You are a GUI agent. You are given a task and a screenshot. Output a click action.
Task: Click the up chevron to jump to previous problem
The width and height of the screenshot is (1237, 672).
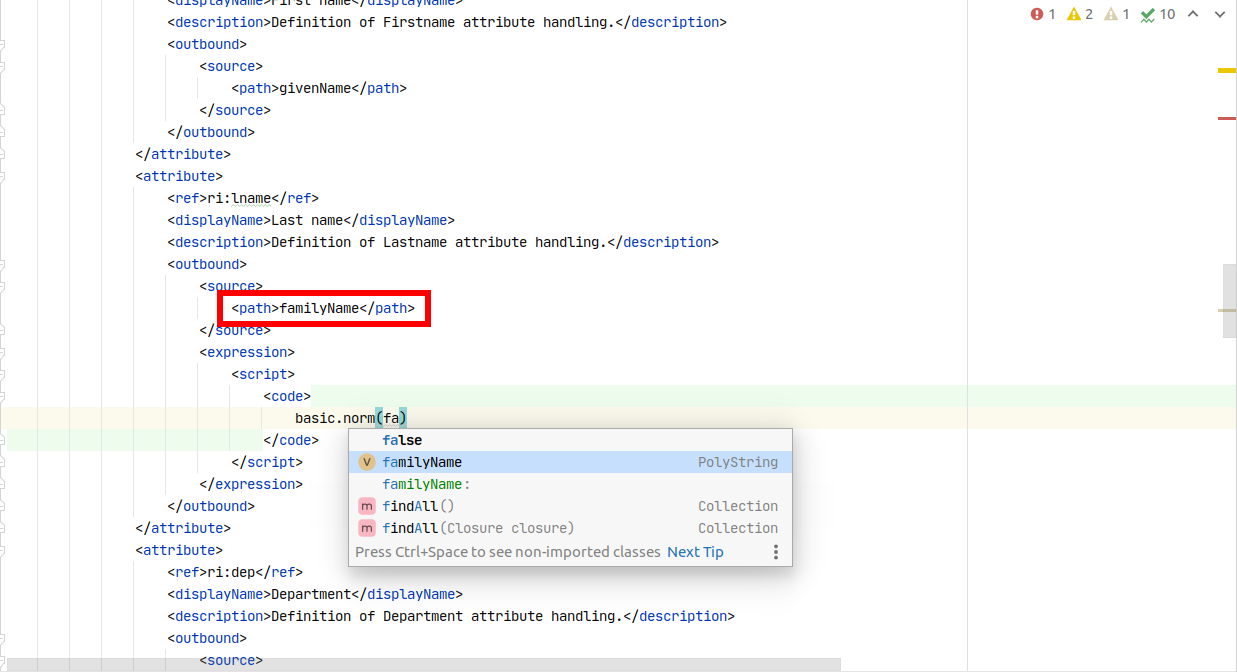click(x=1191, y=15)
